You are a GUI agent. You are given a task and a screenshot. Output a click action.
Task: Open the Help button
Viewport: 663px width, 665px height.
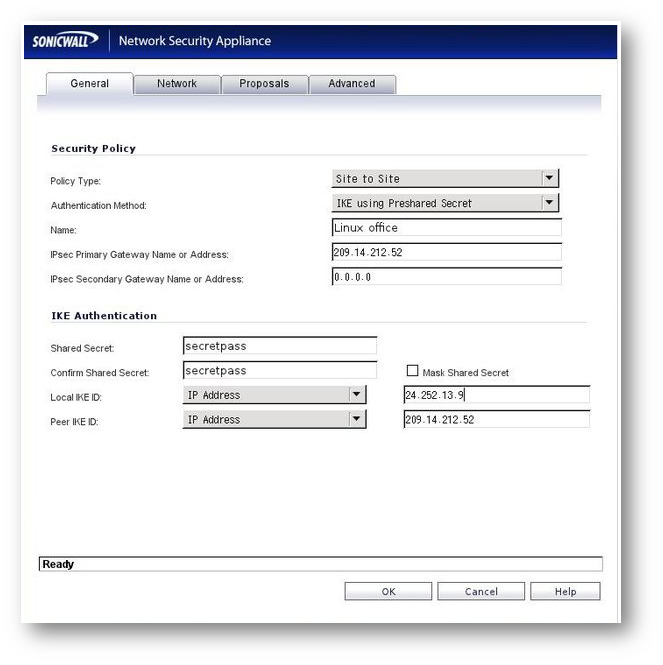click(565, 591)
